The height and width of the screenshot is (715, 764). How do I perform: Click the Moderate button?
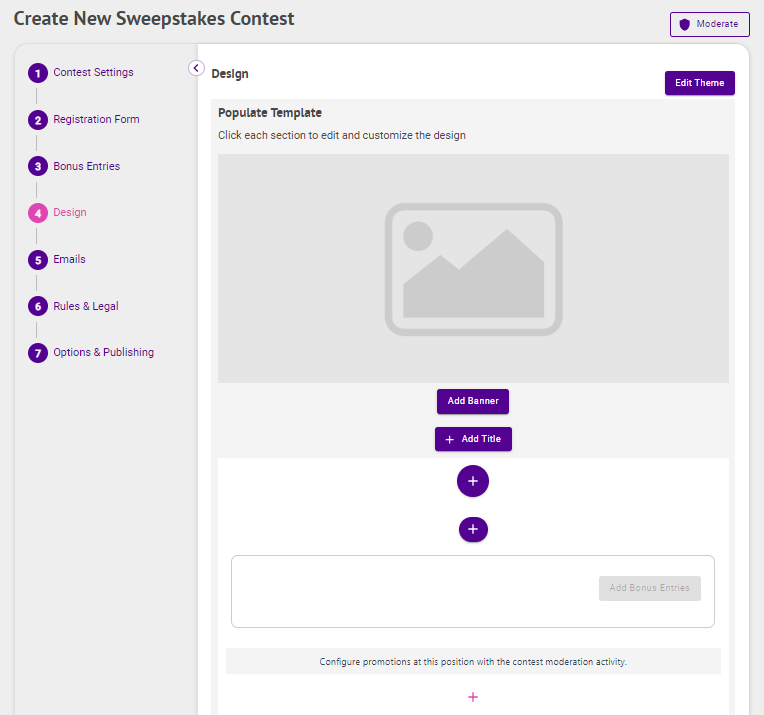[709, 24]
